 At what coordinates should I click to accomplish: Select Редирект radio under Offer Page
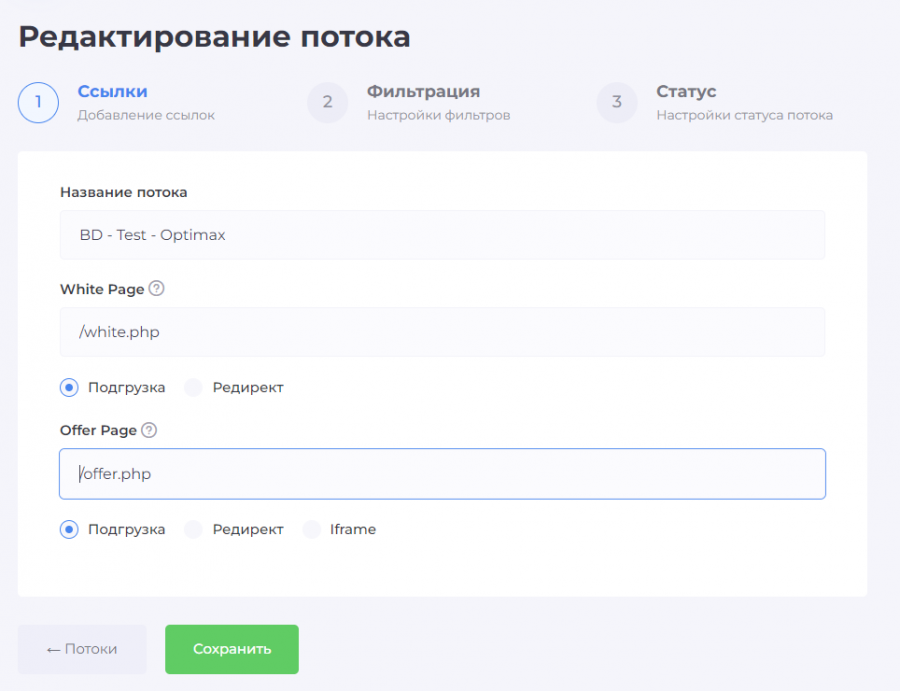pos(193,529)
